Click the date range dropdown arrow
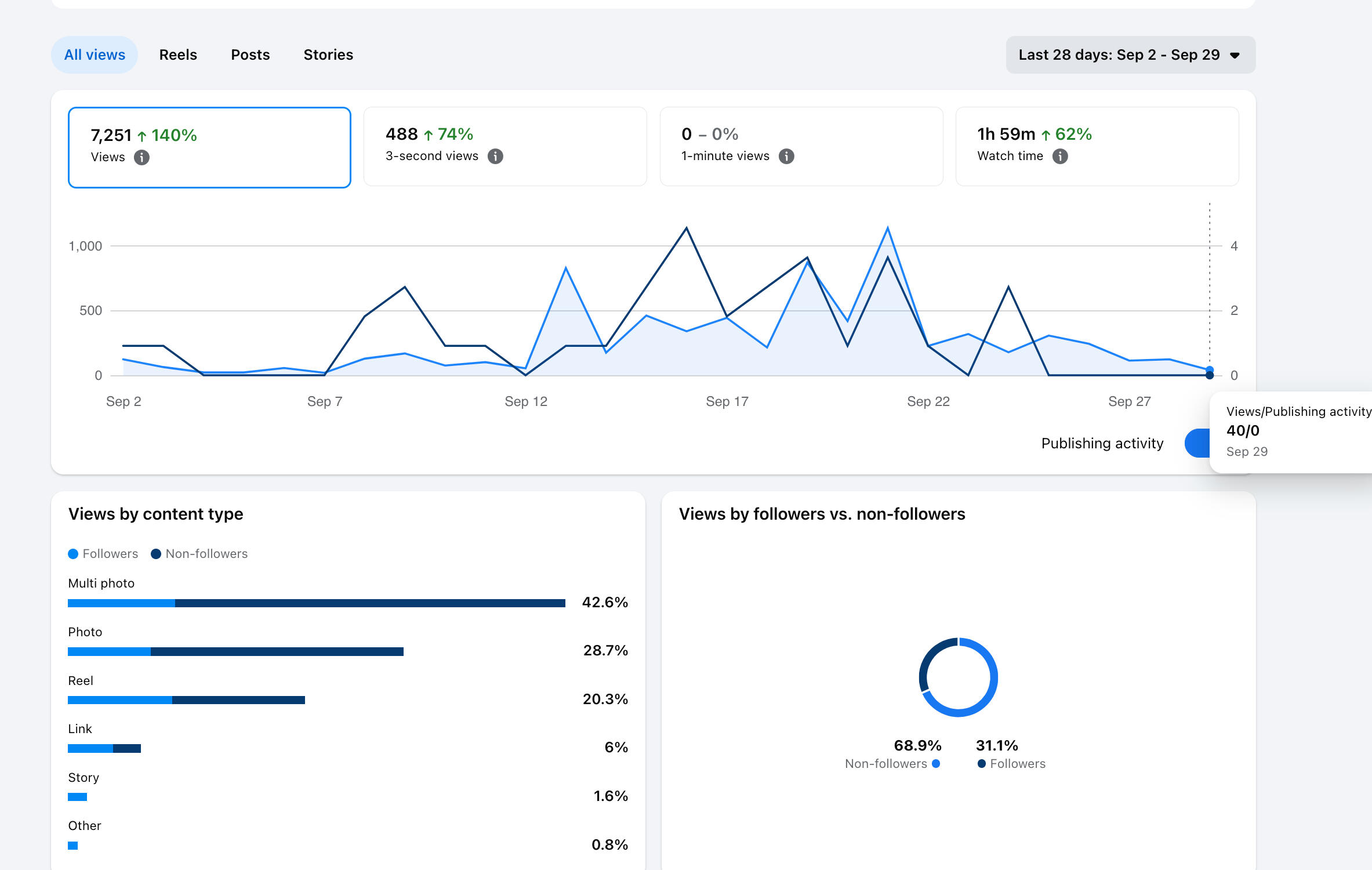The width and height of the screenshot is (1372, 870). pyautogui.click(x=1235, y=56)
